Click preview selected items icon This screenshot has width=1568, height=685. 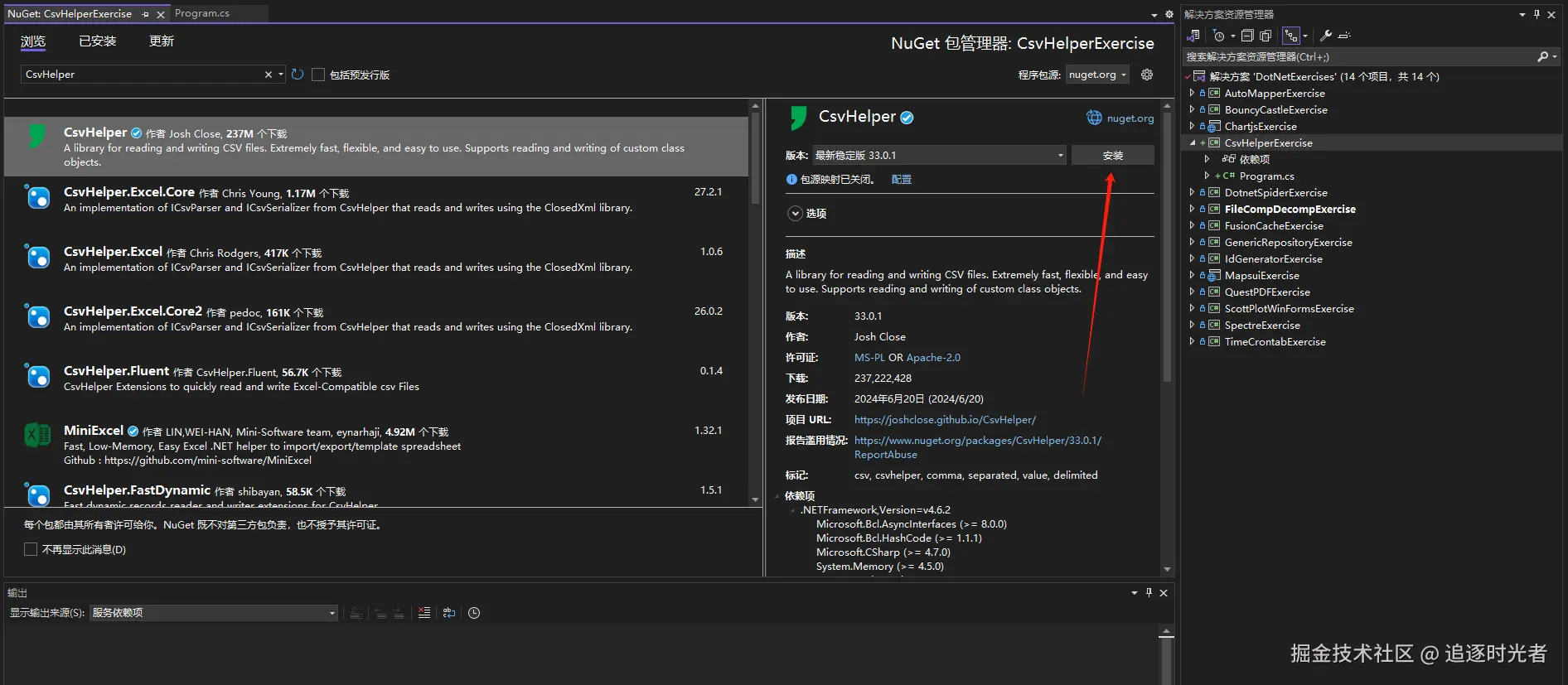pos(1344,36)
